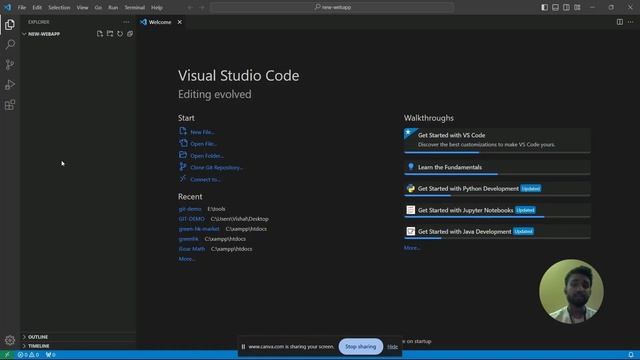Open the Search view in activity bar
Viewport: 640px width, 360px height.
(10, 44)
